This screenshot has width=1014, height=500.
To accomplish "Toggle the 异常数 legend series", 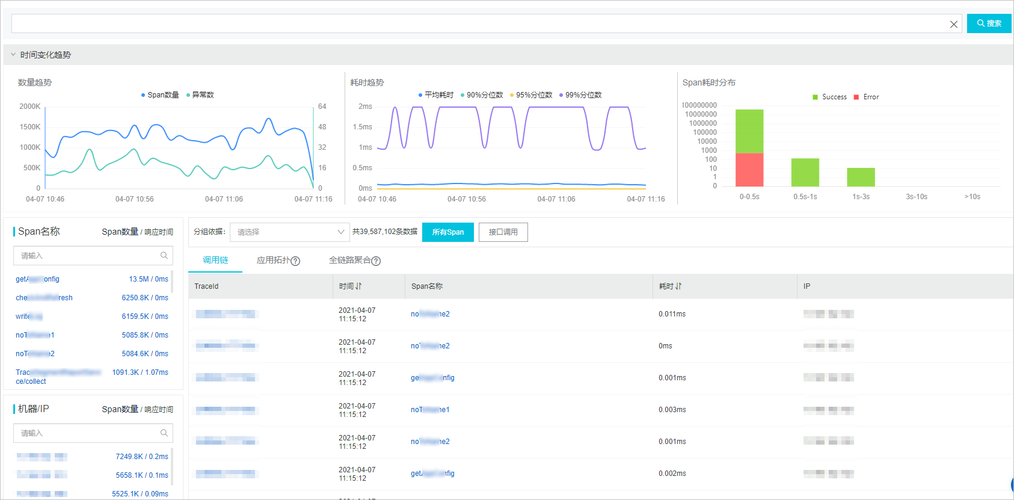I will 200,94.
